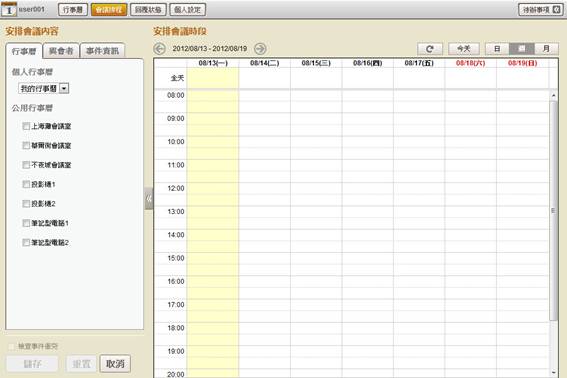Check the 筆記型電腦2 checkbox

(26, 242)
